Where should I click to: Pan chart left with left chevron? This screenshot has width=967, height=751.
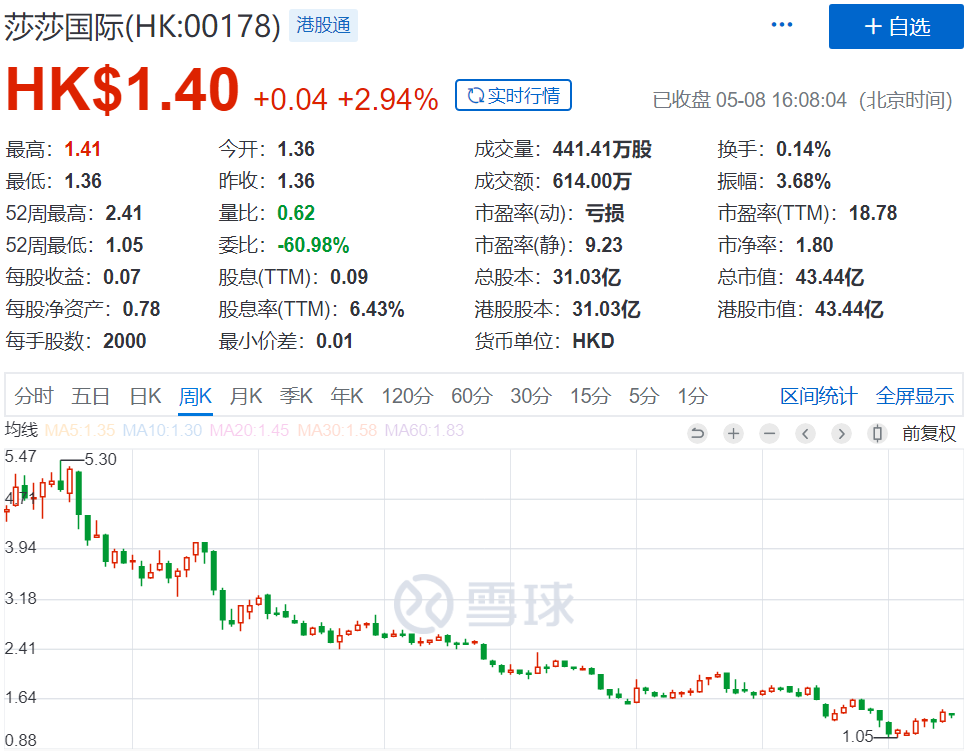[805, 433]
